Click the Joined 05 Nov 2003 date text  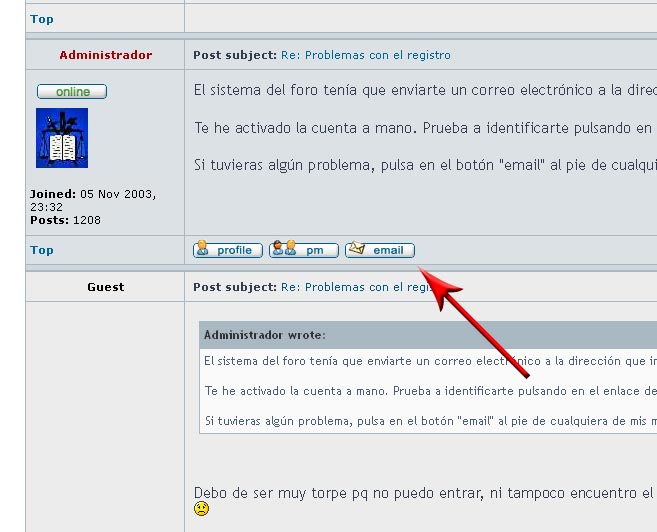92,200
